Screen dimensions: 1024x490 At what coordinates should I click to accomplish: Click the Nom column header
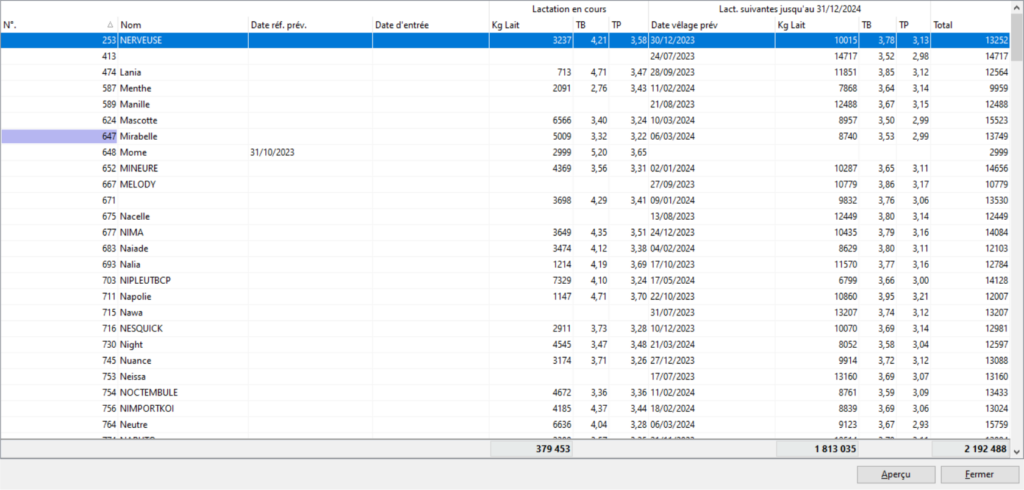[183, 25]
